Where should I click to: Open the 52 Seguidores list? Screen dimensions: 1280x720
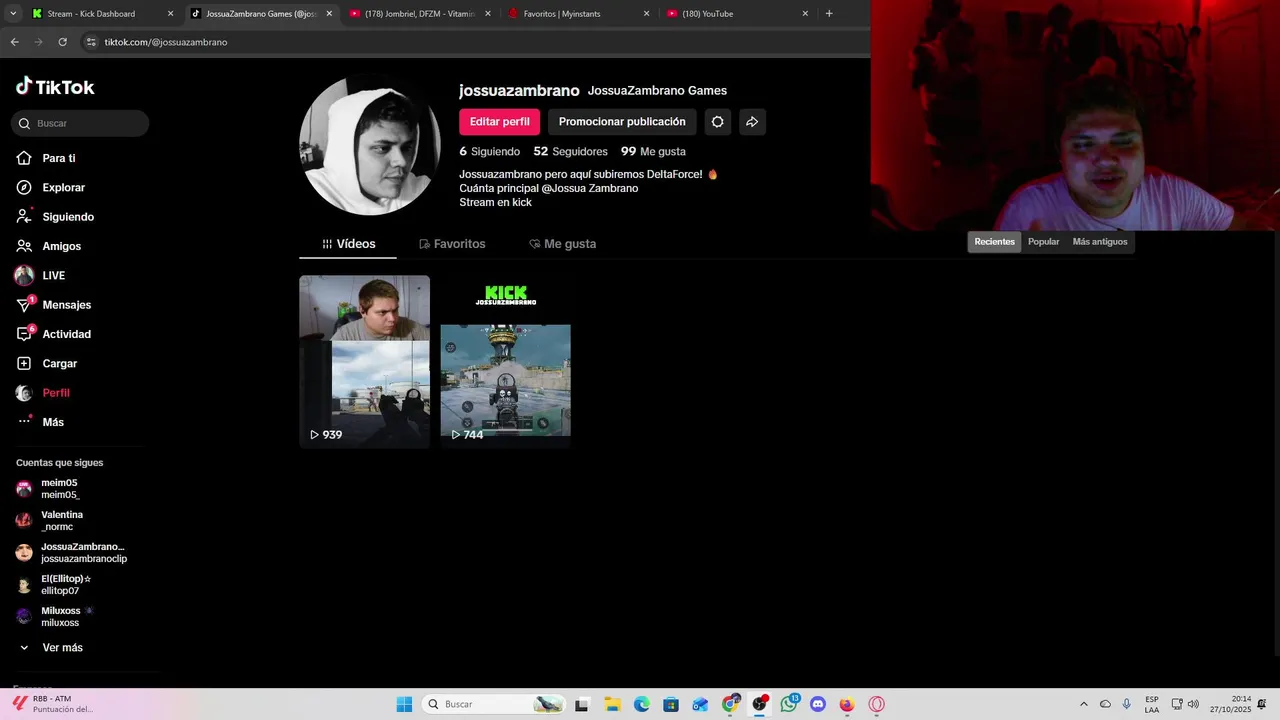570,152
